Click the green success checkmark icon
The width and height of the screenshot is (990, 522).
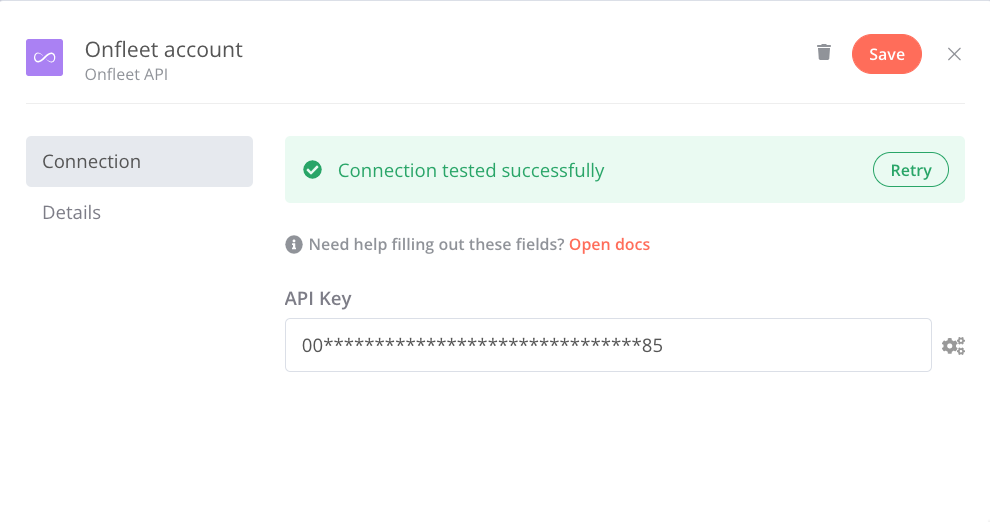[313, 170]
